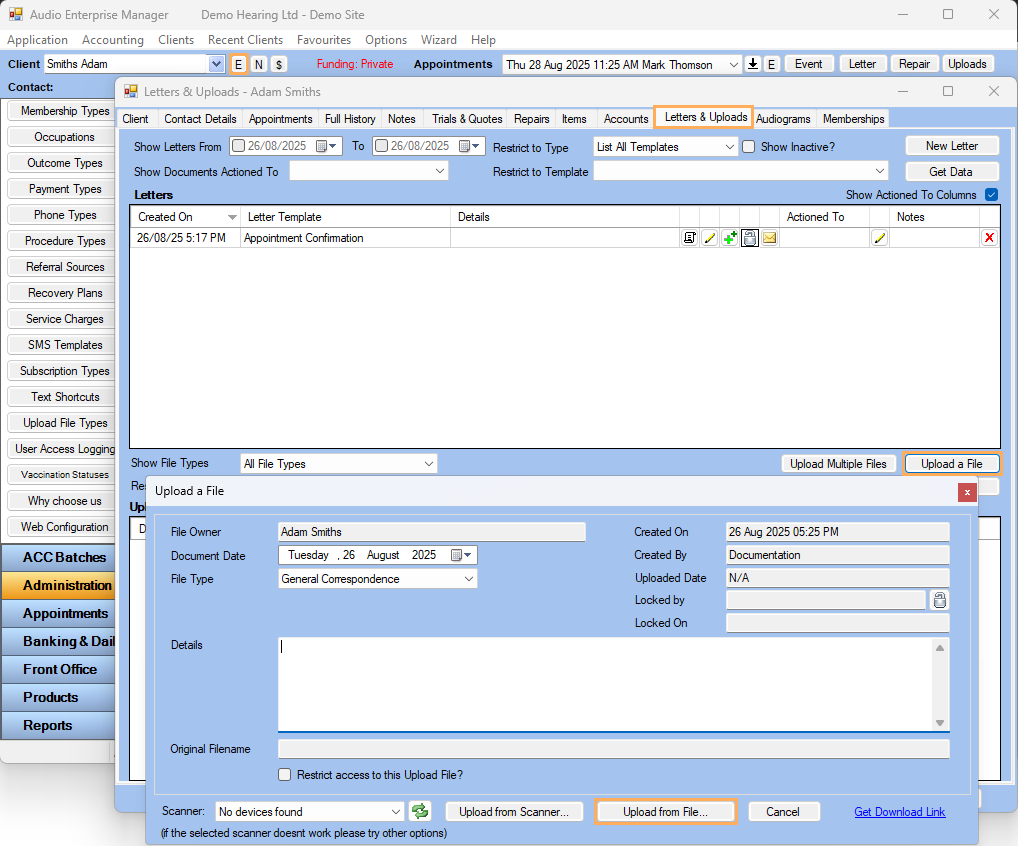Tick the Show Inactive checkbox
This screenshot has width=1021, height=848.
tap(749, 147)
